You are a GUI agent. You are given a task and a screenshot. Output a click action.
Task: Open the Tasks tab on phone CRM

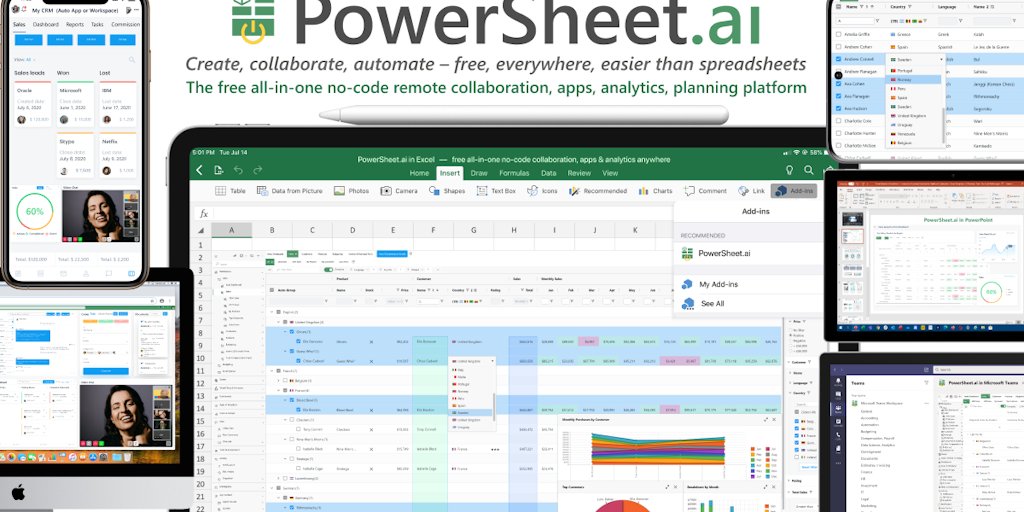tap(97, 24)
